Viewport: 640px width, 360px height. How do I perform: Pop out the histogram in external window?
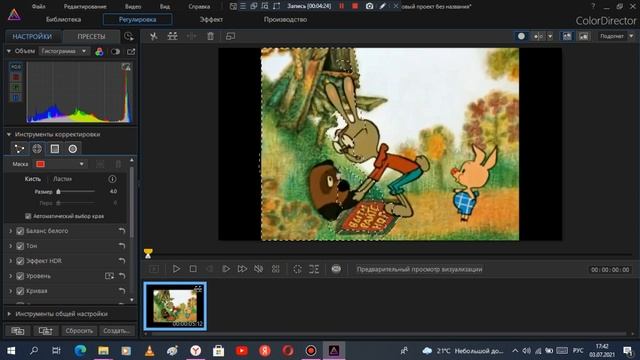pyautogui.click(x=131, y=51)
